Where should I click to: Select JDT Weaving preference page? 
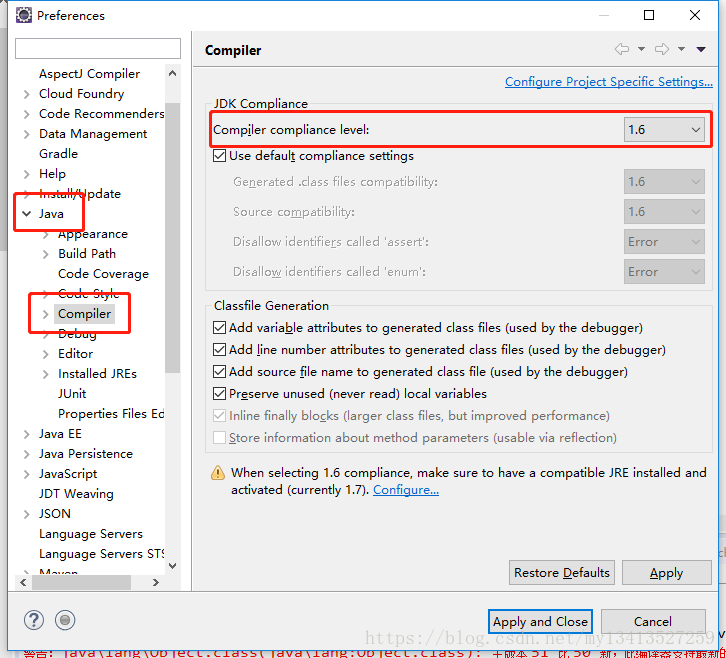76,494
